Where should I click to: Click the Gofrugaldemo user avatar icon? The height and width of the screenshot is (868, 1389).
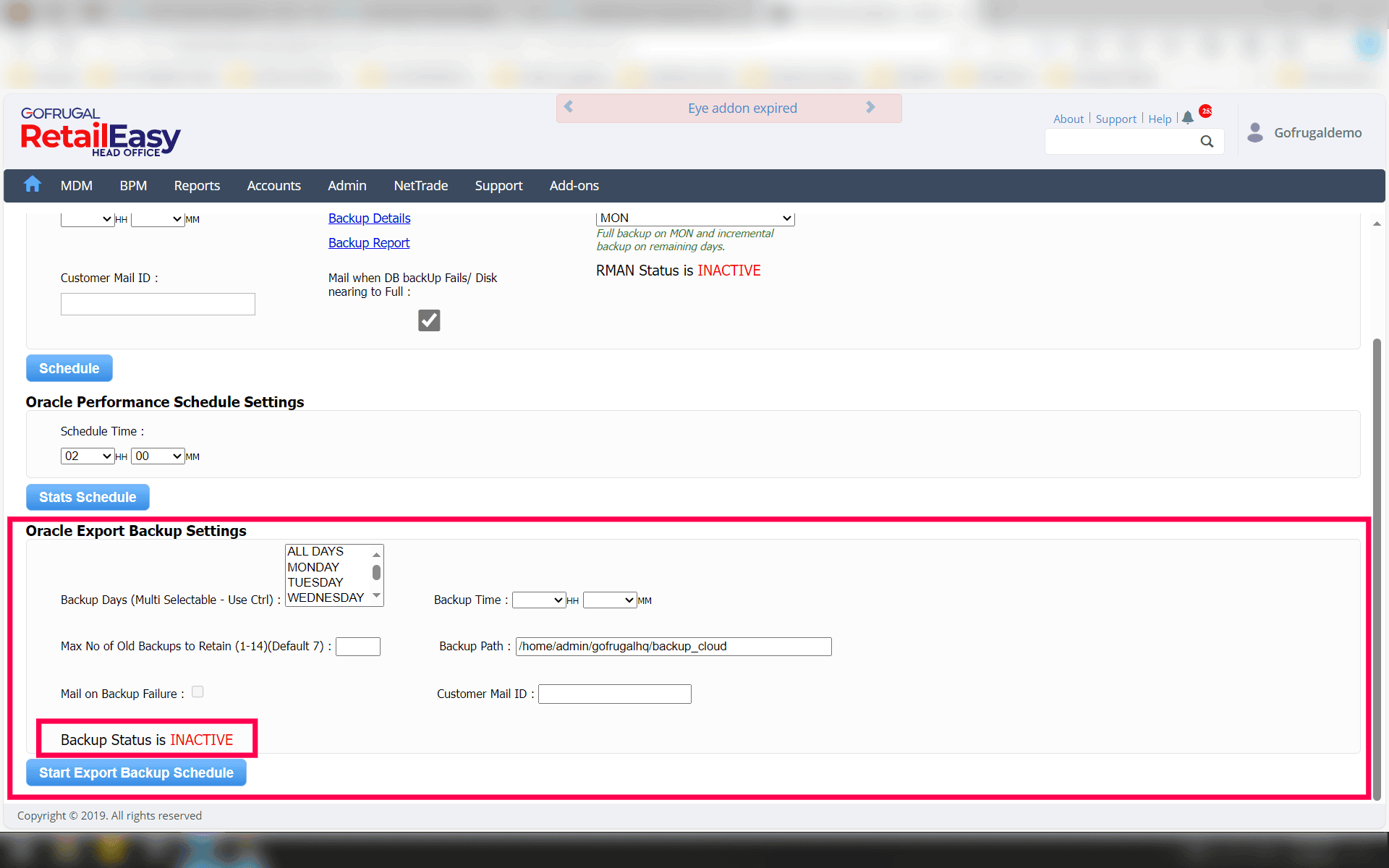(1255, 132)
